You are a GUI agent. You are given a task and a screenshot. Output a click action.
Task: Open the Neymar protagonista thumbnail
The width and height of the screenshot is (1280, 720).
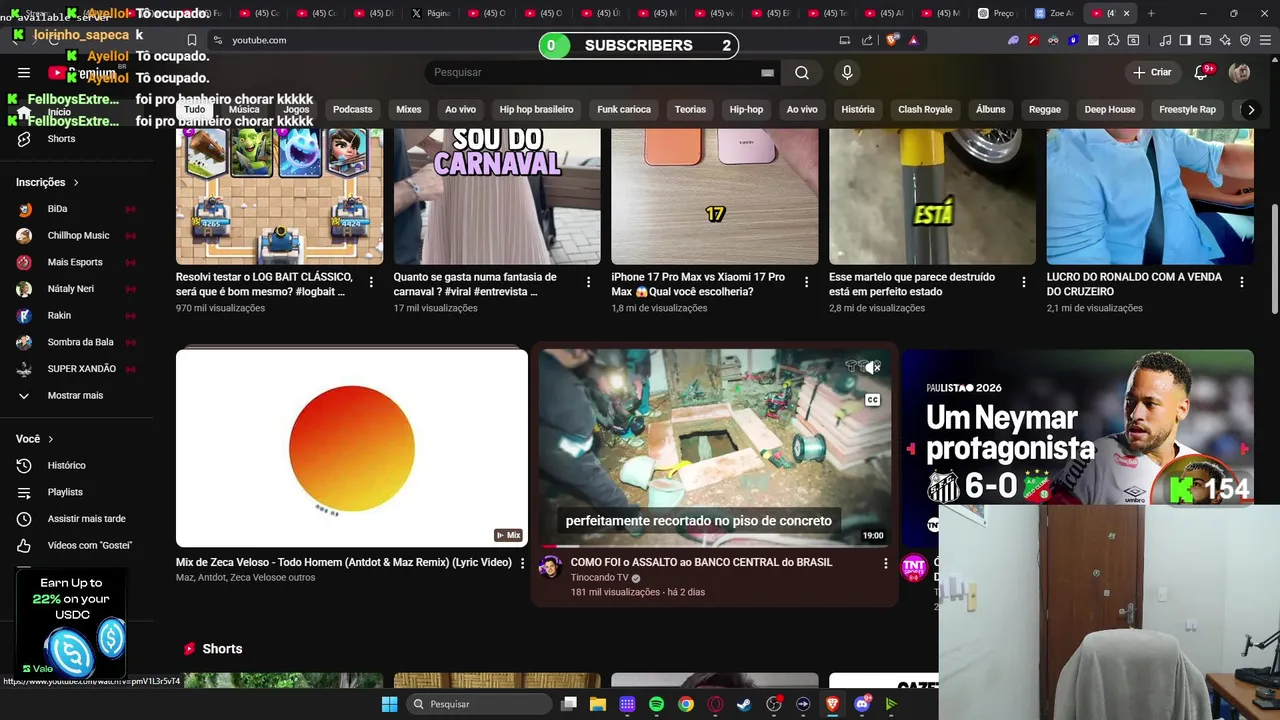tap(1077, 448)
